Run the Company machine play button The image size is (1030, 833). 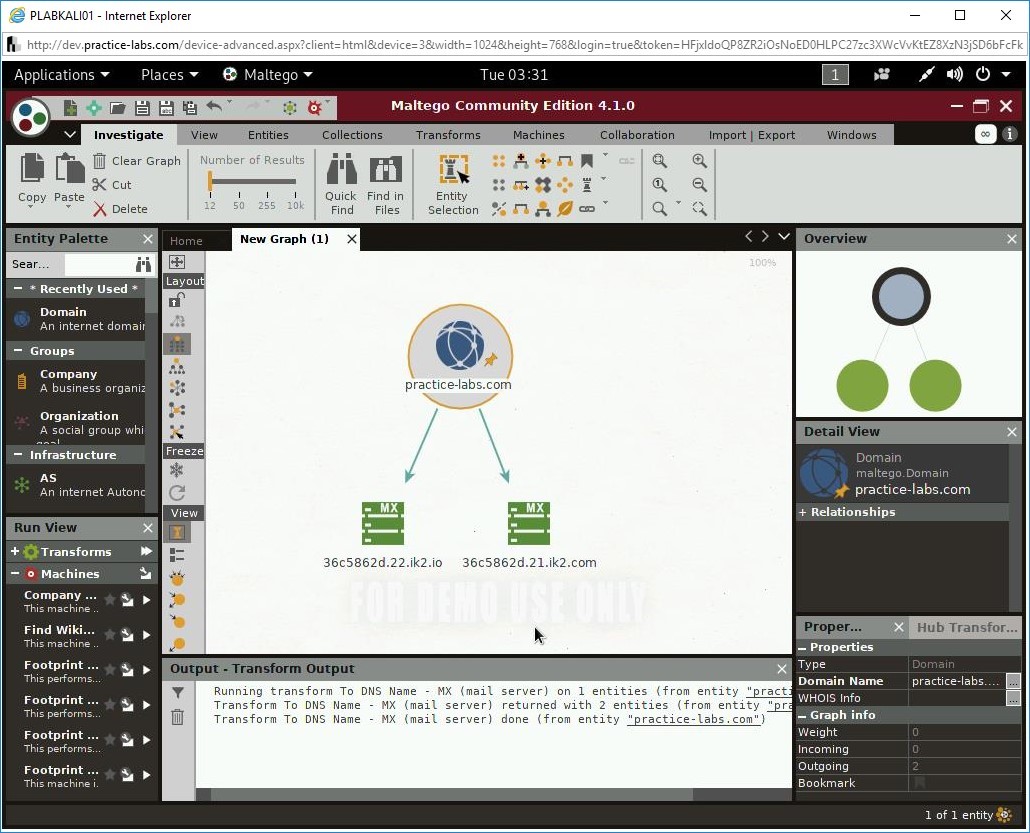point(146,599)
